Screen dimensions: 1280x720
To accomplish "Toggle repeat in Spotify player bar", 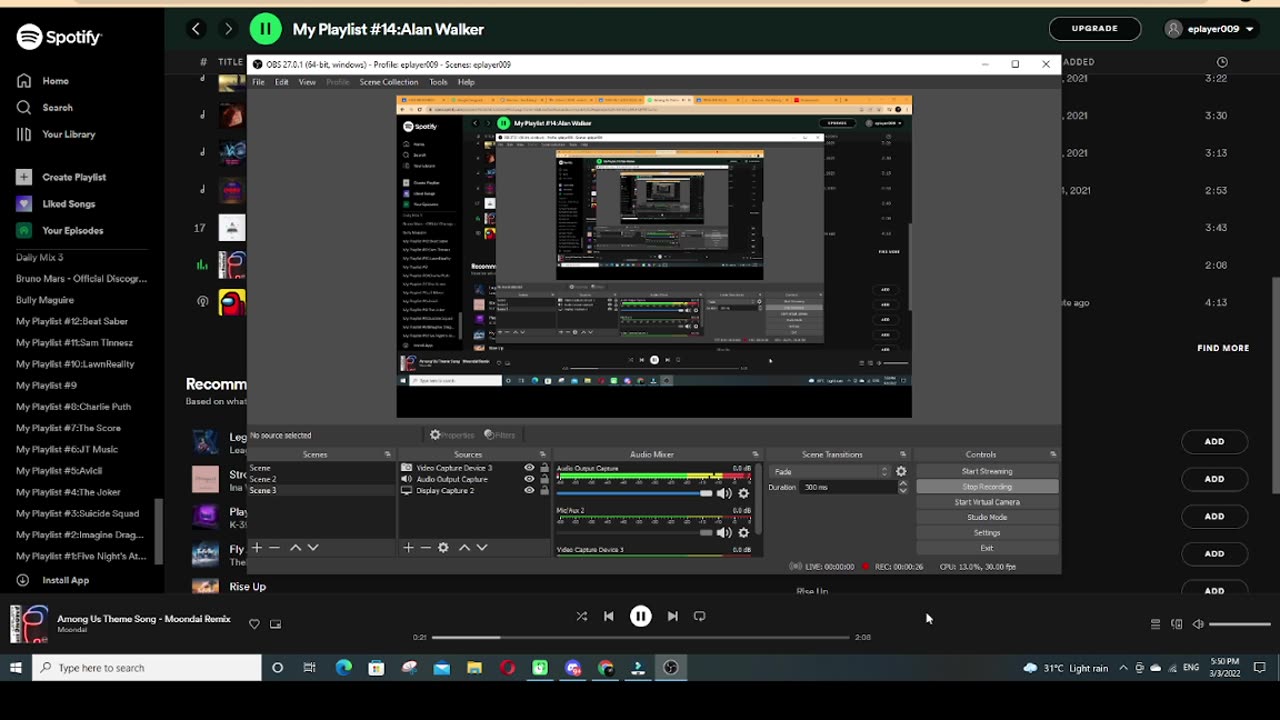I will coord(699,616).
